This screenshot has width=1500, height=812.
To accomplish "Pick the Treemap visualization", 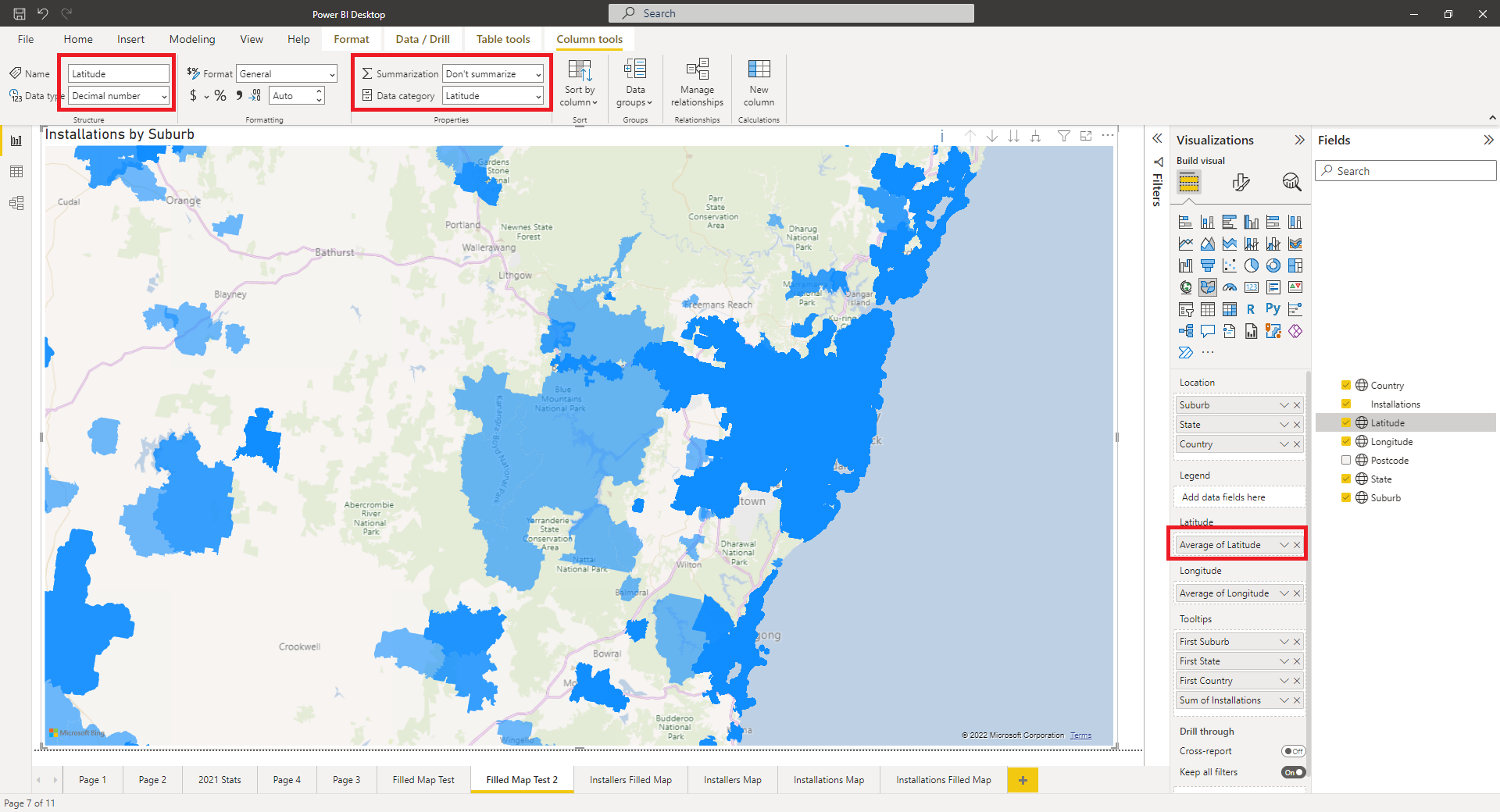I will coord(1295,265).
